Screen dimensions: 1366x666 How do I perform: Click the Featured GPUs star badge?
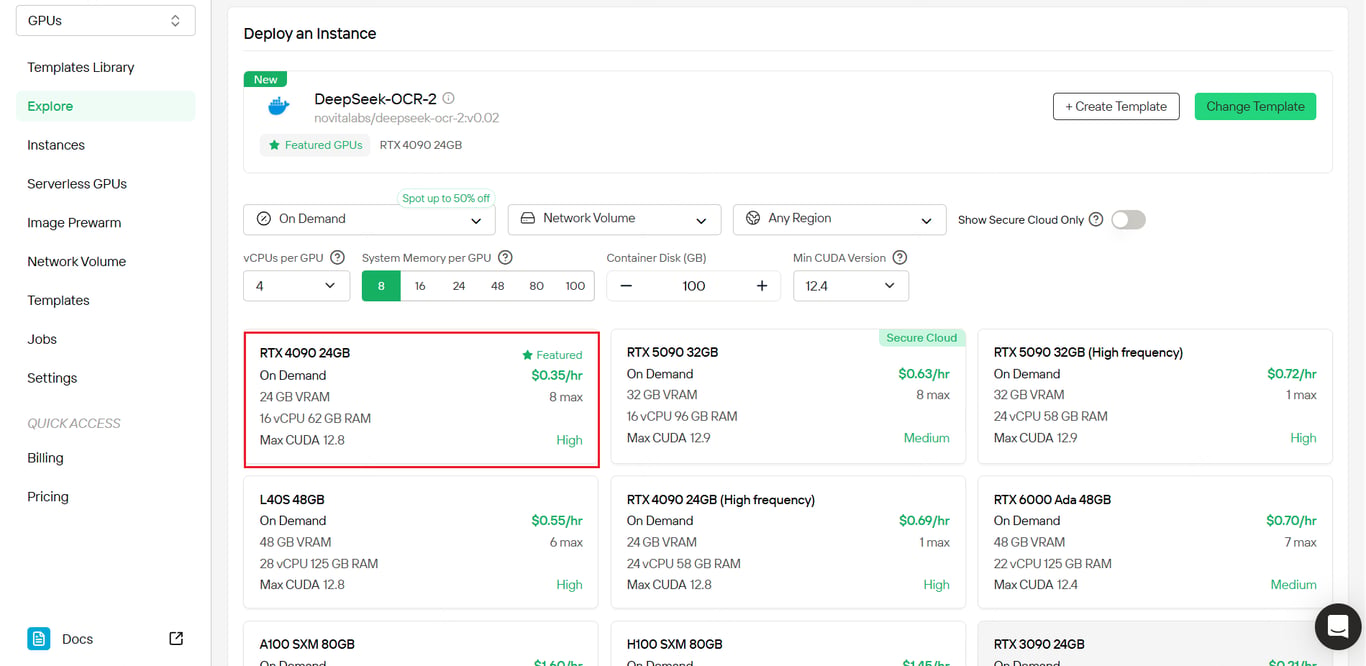click(315, 145)
